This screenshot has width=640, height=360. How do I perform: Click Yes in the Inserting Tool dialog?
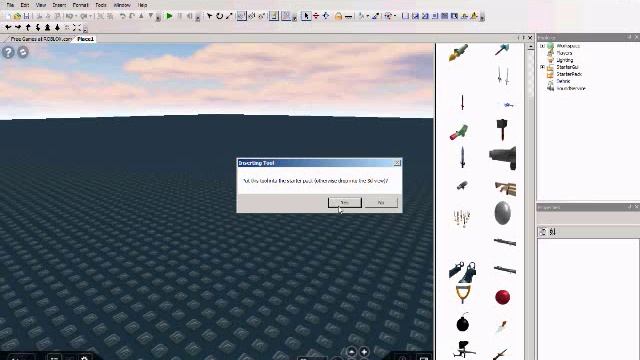point(345,202)
